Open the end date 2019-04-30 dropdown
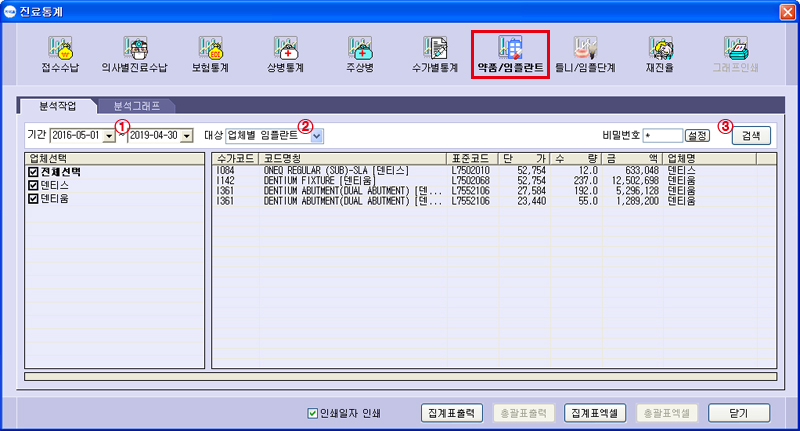The height and width of the screenshot is (431, 800). [x=186, y=136]
